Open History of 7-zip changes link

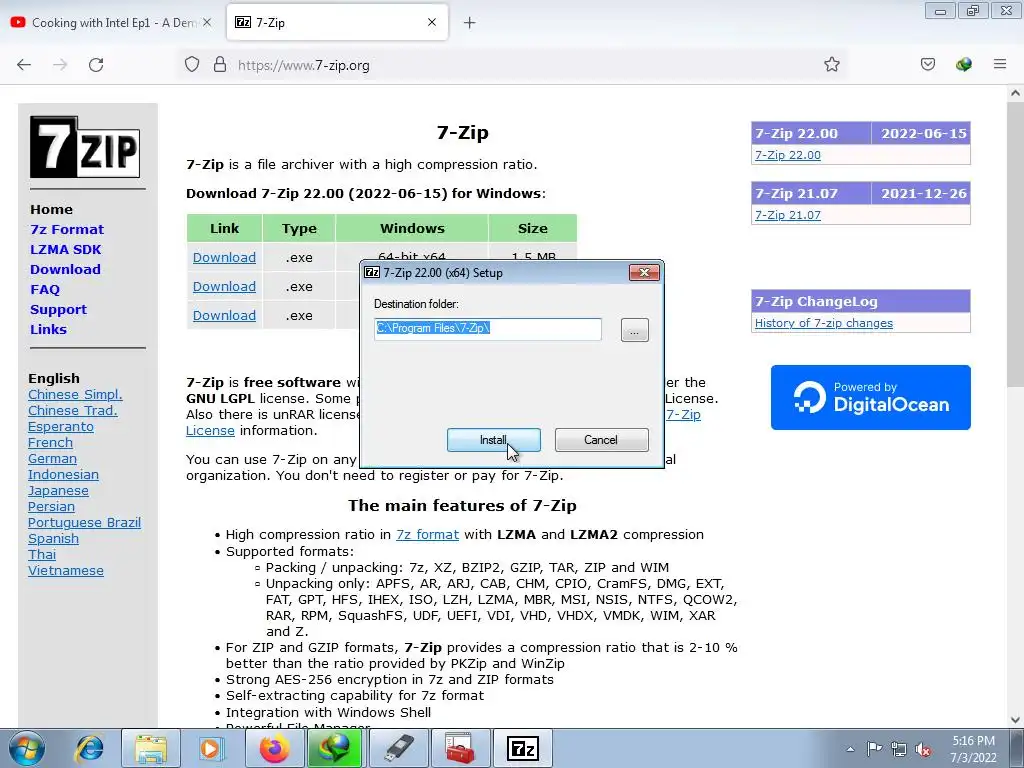coord(824,323)
